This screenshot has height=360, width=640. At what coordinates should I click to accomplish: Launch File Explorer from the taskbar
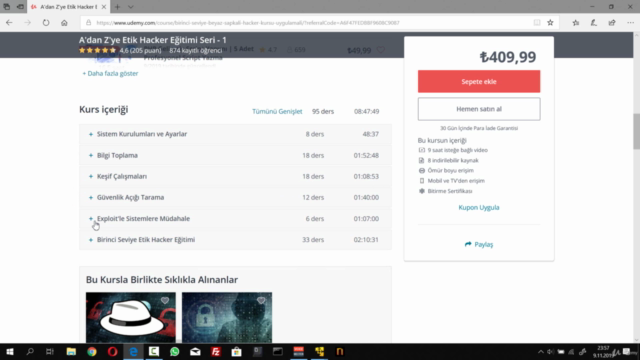click(x=71, y=351)
